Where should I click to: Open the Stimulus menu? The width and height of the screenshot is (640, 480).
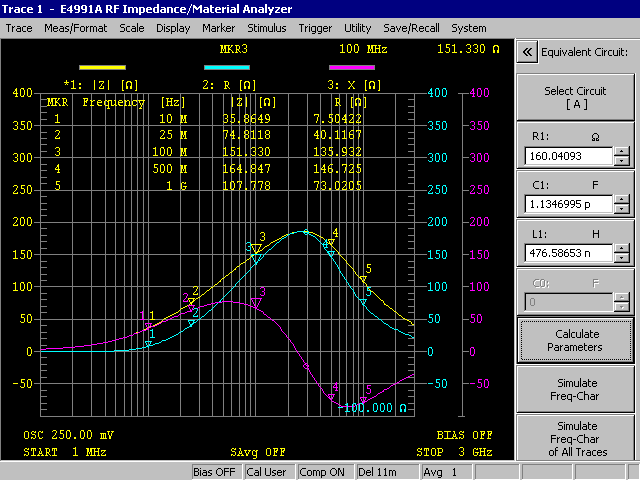[x=267, y=28]
